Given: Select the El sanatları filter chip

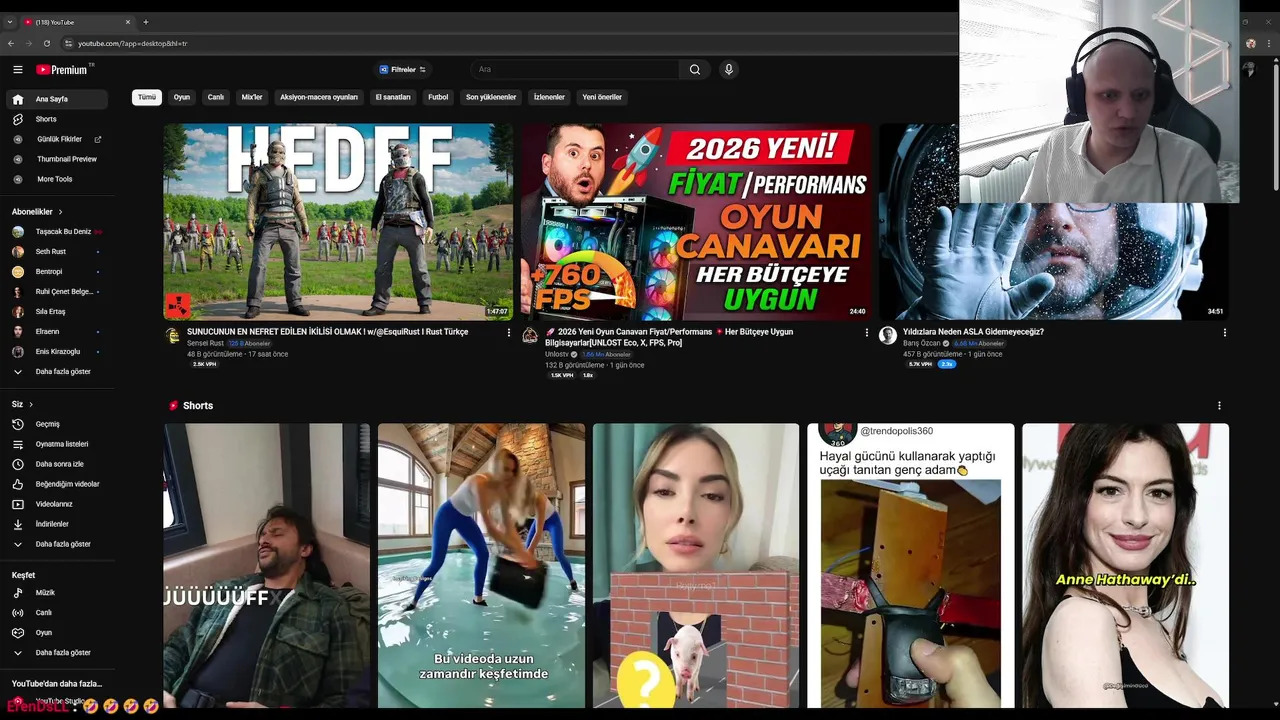Looking at the screenshot, I should 393,97.
